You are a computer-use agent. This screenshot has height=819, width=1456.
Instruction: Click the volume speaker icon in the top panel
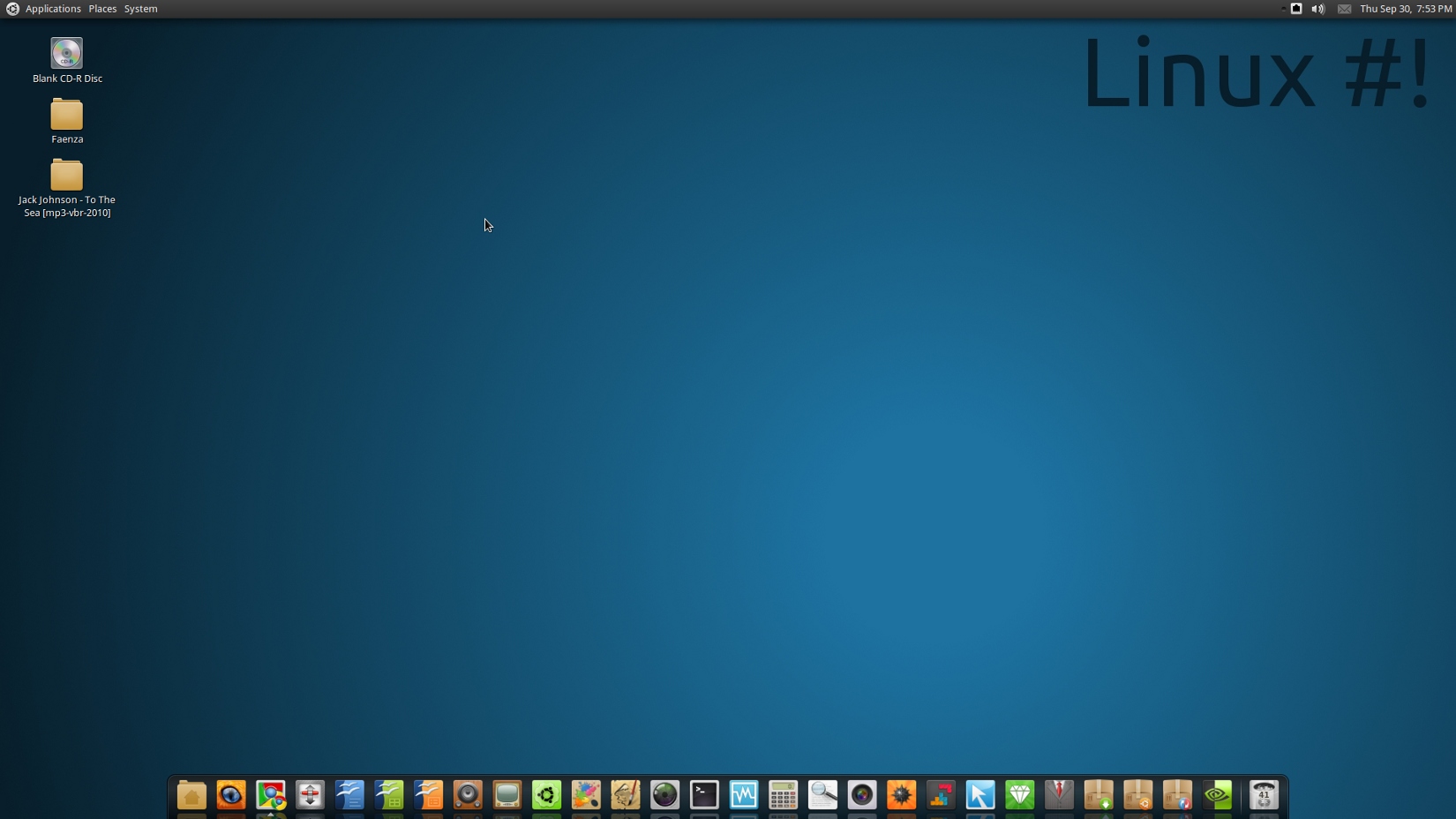pos(1318,9)
